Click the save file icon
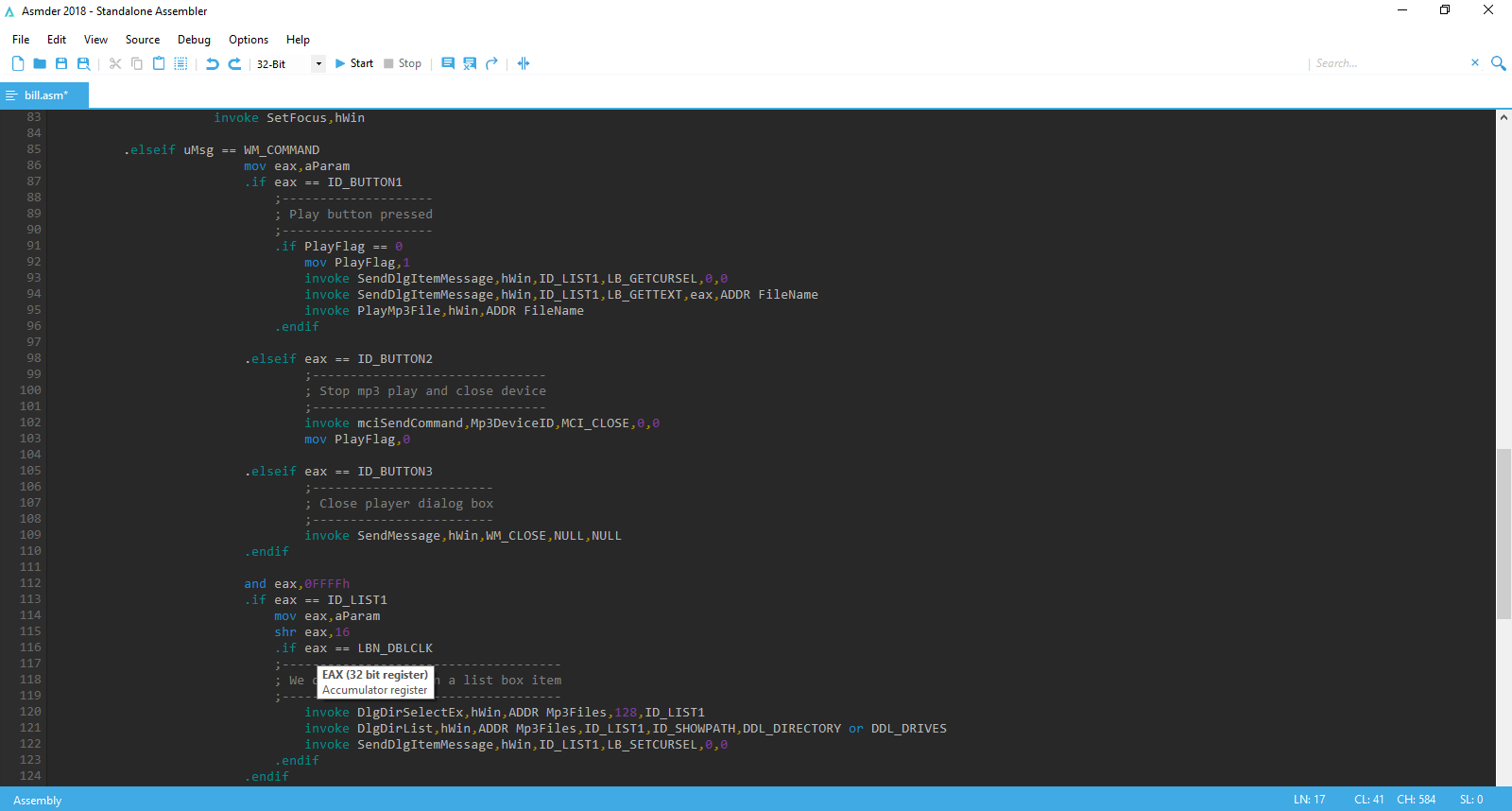 61,63
